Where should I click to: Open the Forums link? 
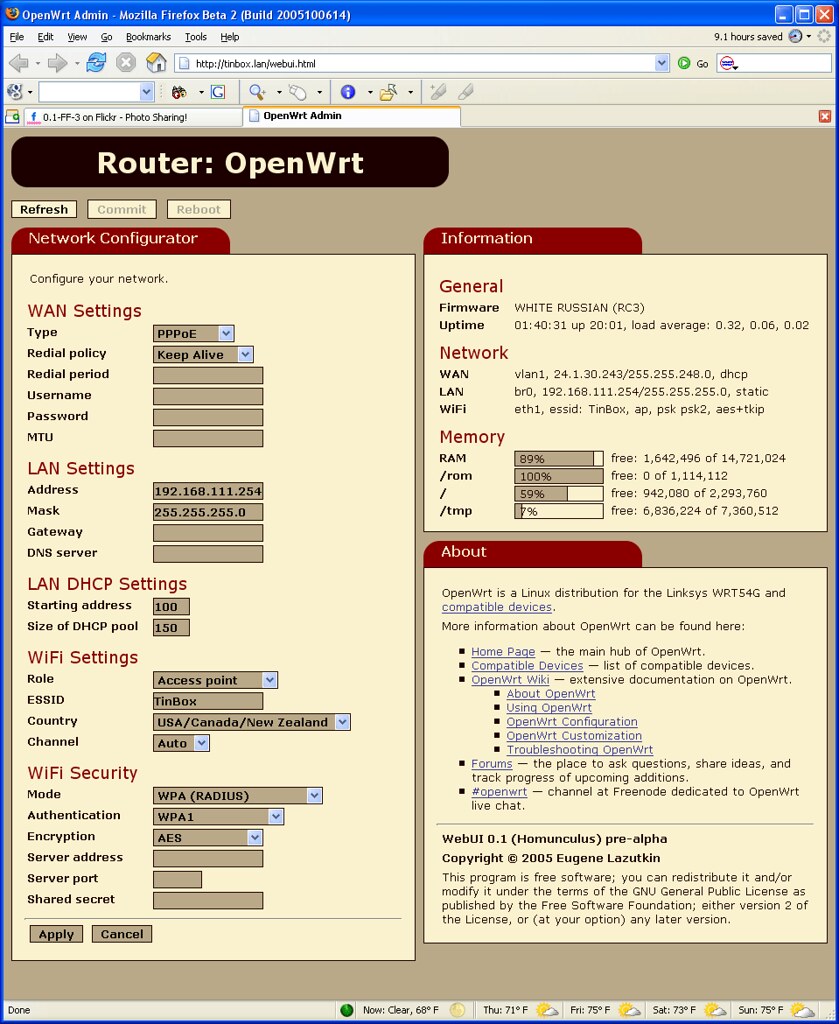pyautogui.click(x=492, y=764)
